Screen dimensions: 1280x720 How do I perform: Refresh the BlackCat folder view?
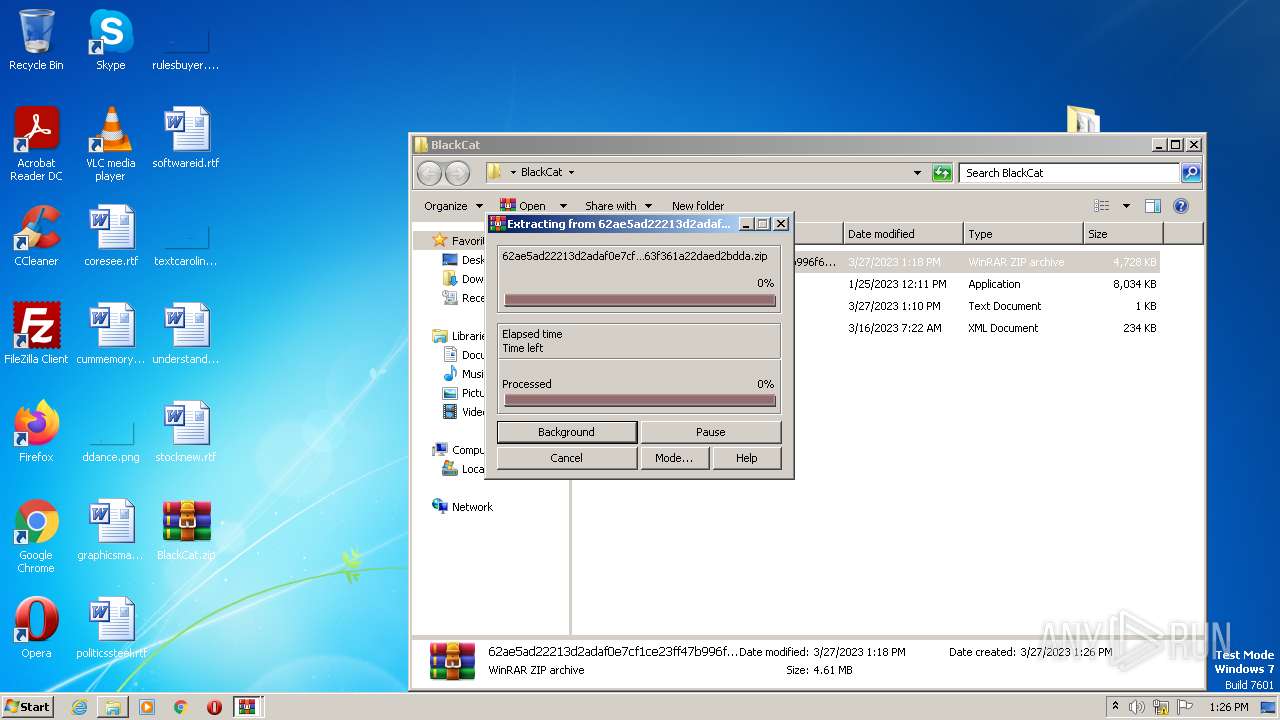click(x=942, y=173)
